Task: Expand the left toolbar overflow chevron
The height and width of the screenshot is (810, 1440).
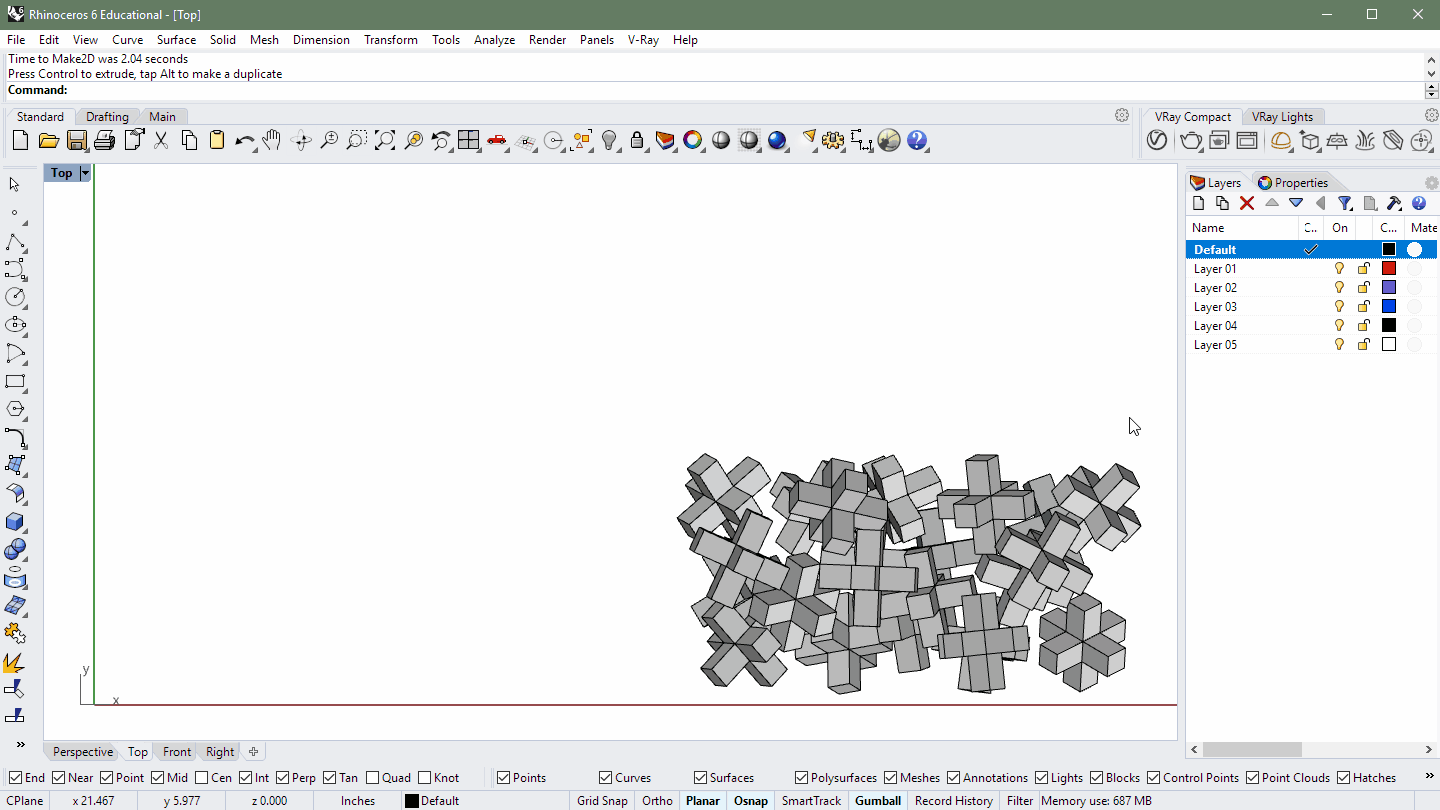Action: click(20, 744)
